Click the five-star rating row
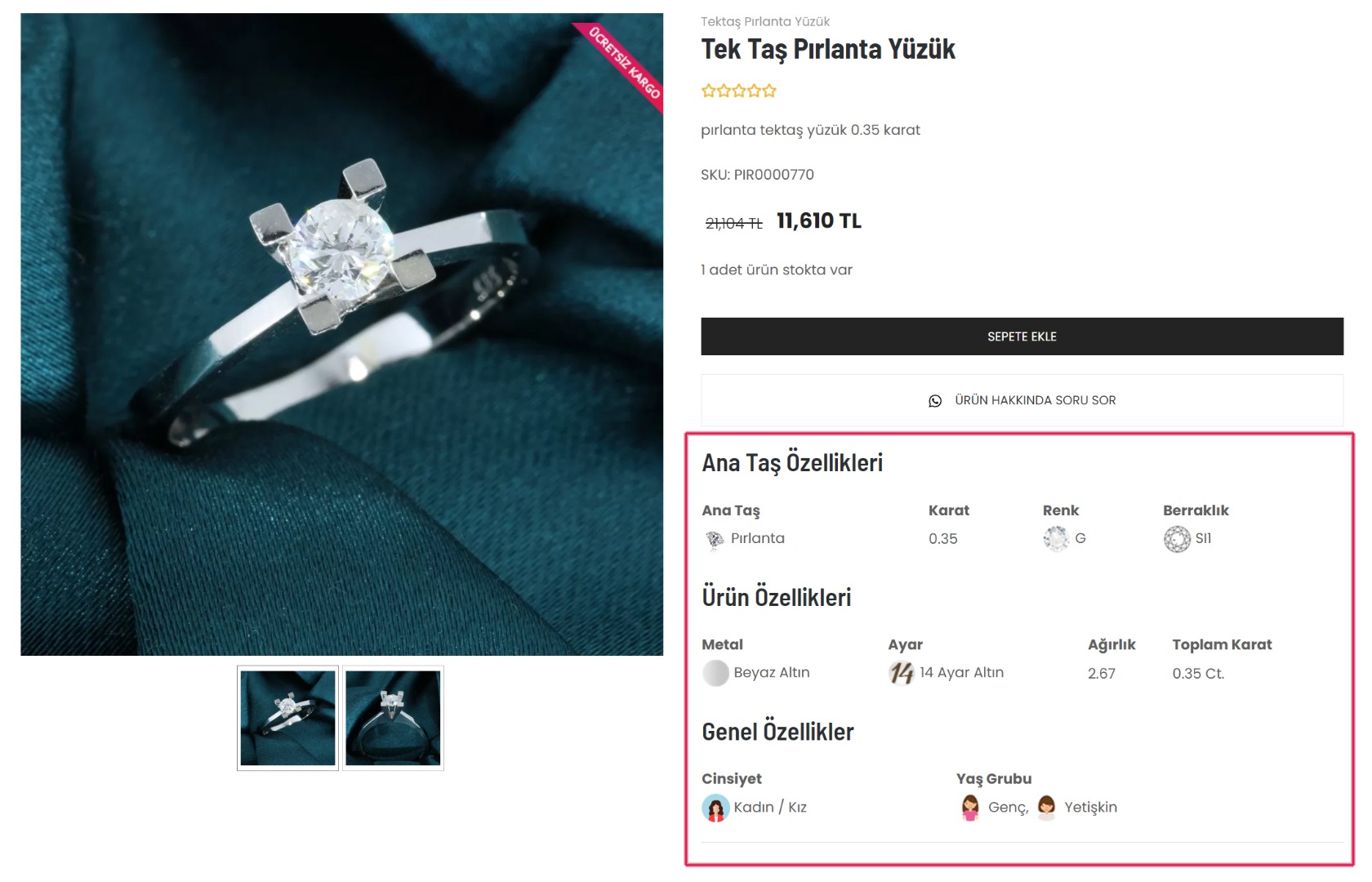This screenshot has height=882, width=1372. [x=738, y=91]
